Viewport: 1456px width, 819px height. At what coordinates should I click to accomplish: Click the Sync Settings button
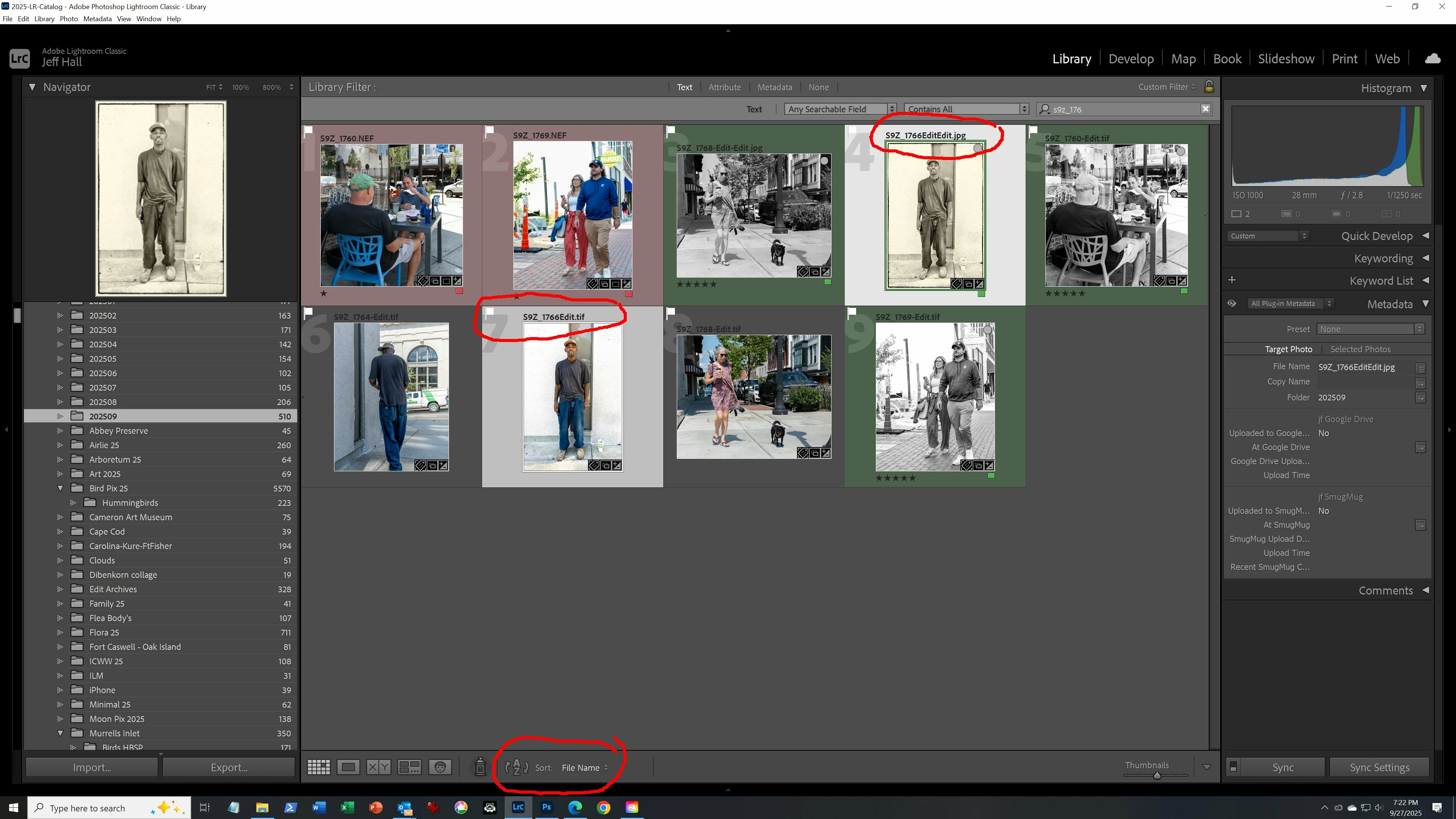1379,767
